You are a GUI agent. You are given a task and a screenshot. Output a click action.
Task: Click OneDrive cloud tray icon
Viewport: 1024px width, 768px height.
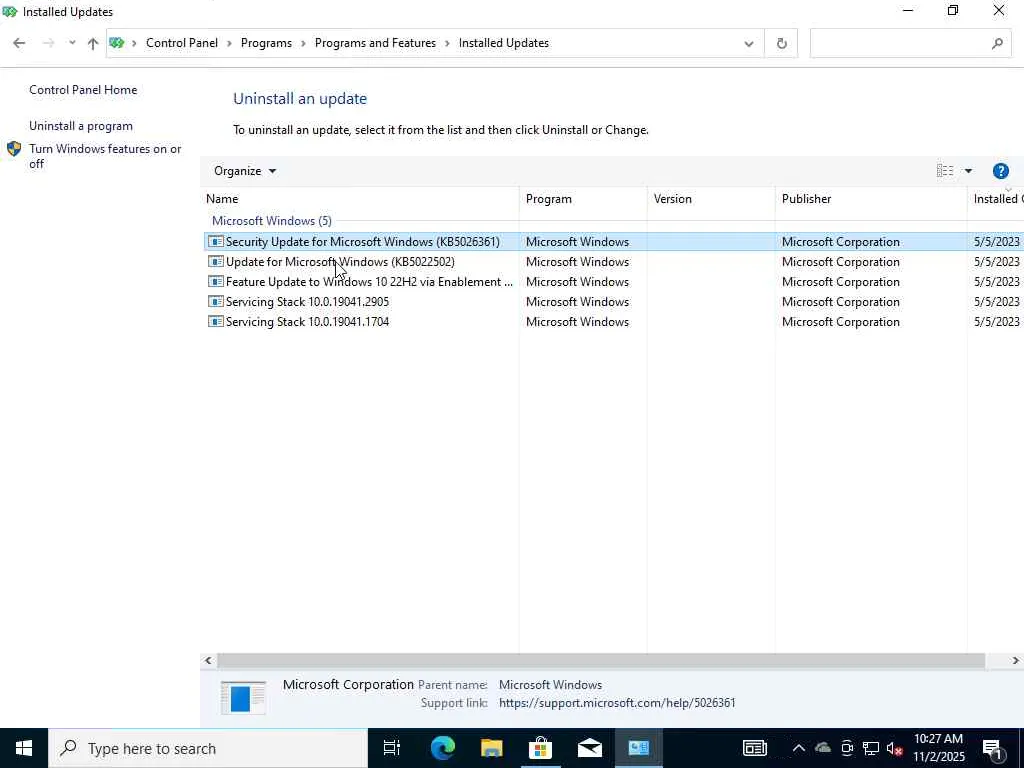(823, 748)
